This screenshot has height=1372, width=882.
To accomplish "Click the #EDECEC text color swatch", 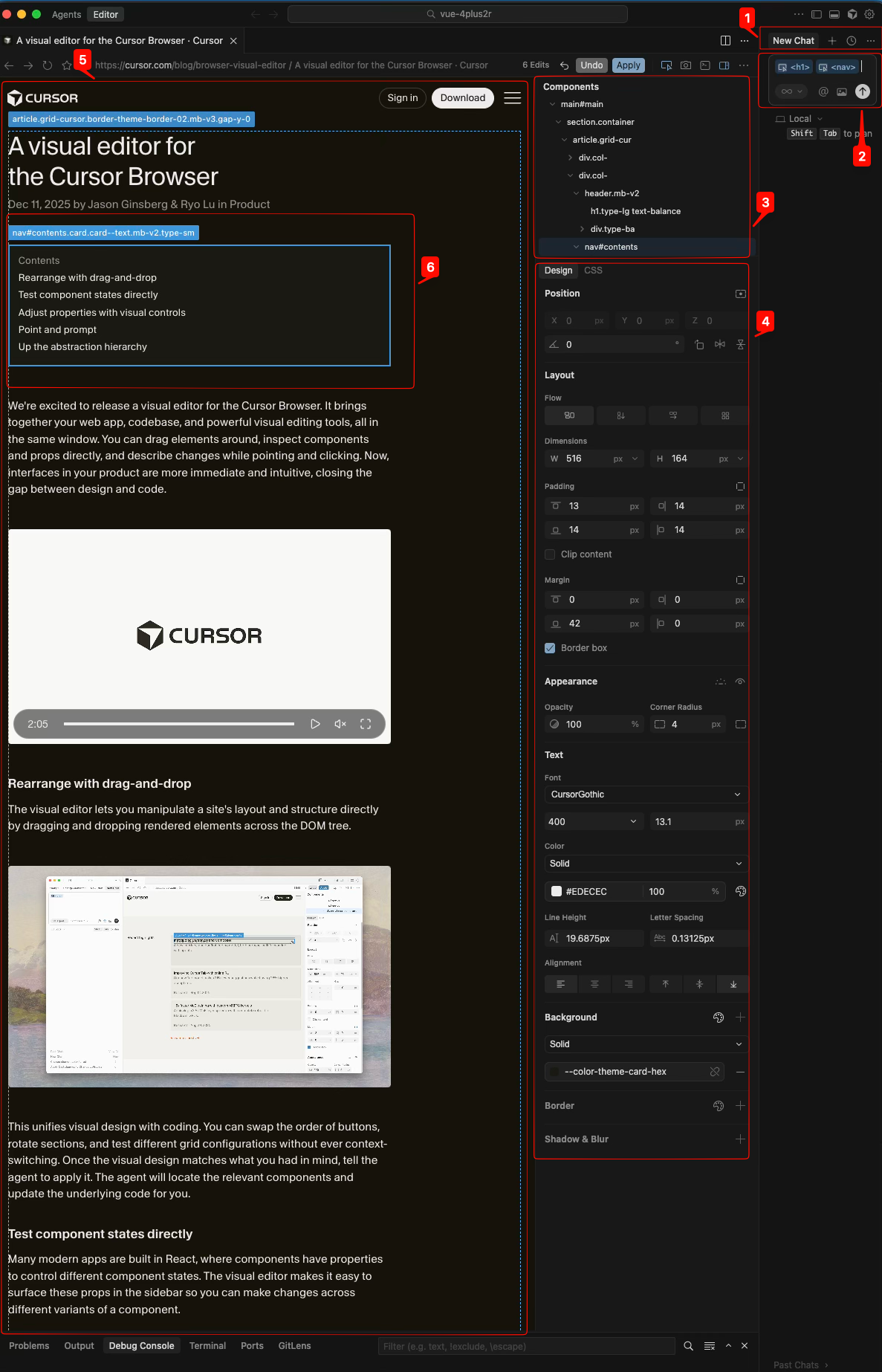I will (x=556, y=891).
